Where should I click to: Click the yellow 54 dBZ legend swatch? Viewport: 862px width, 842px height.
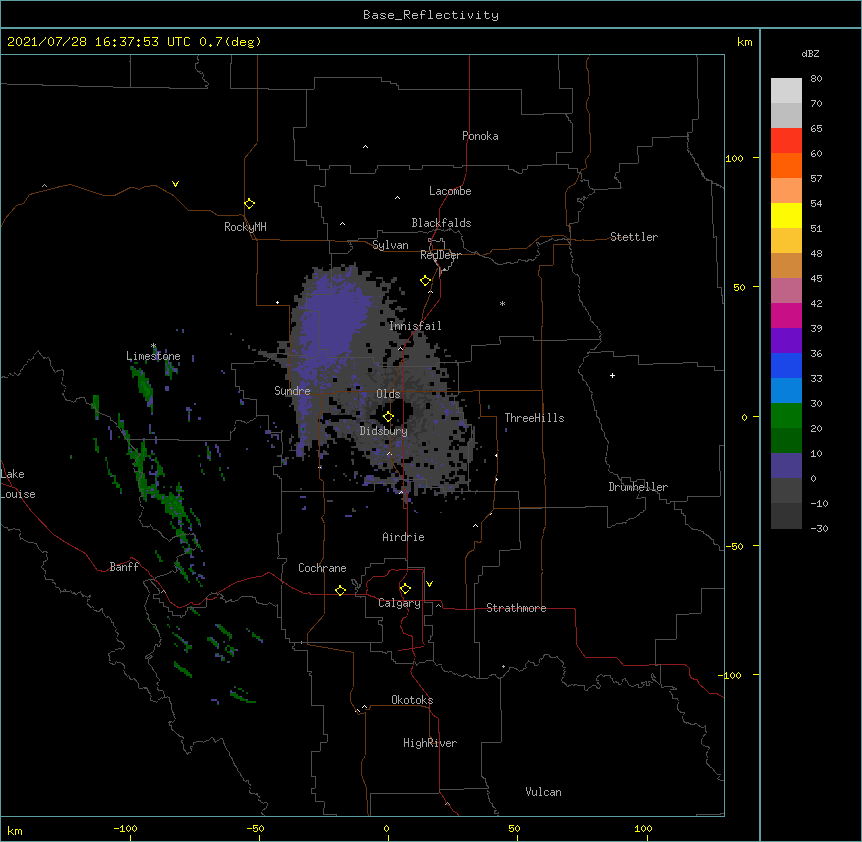(786, 215)
